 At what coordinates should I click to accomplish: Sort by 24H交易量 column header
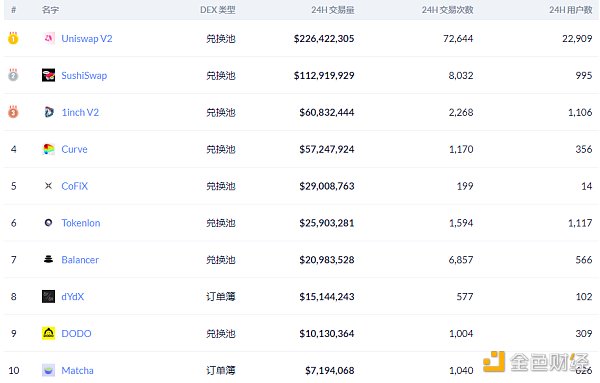coord(333,10)
